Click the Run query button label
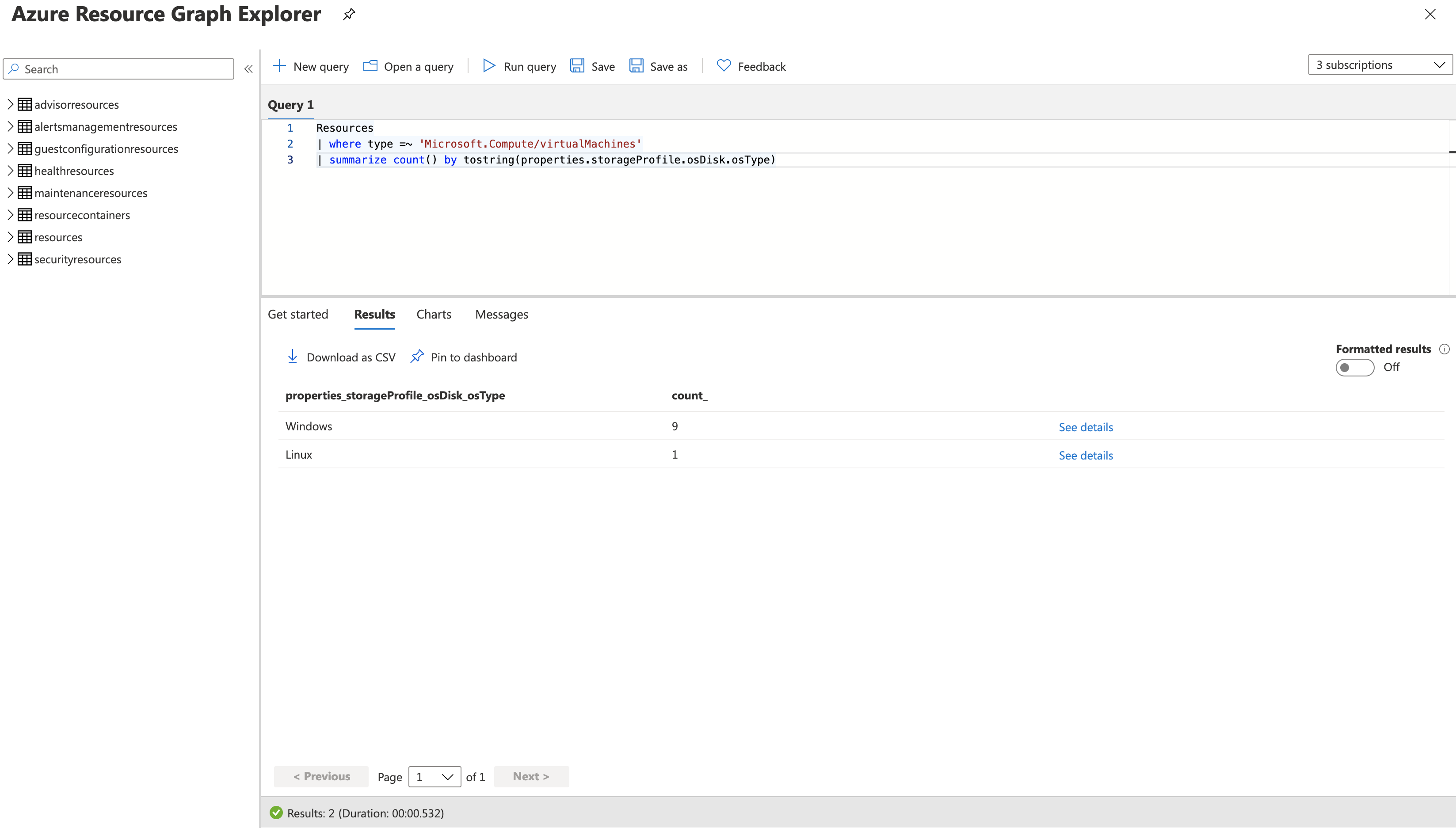This screenshot has width=1456, height=828. pyautogui.click(x=530, y=67)
